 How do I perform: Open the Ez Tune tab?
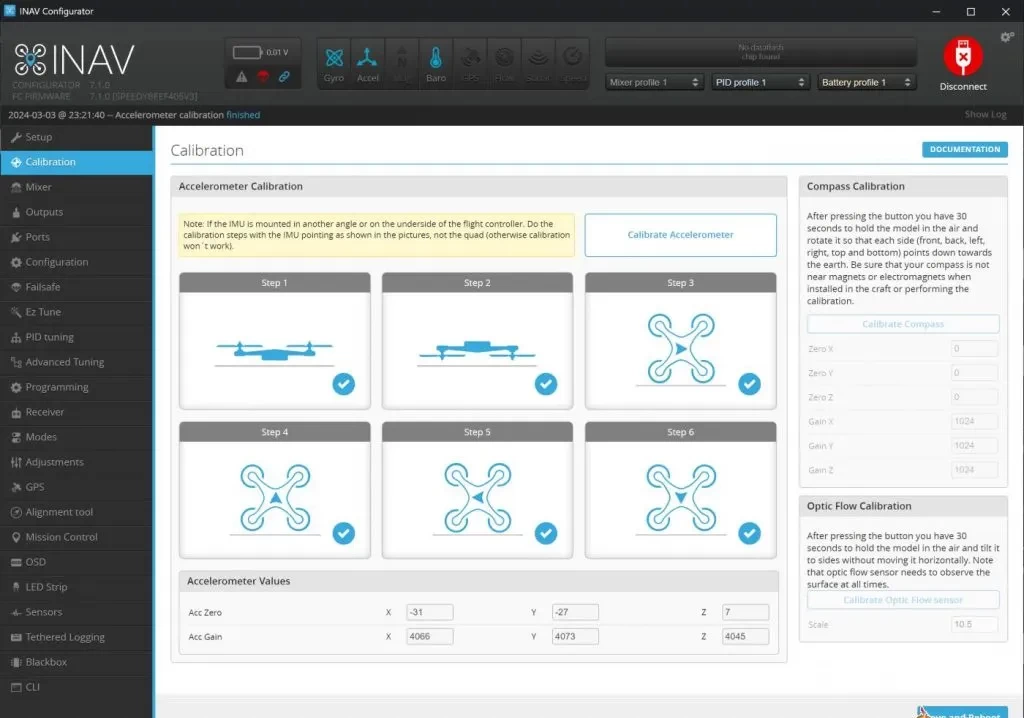[x=76, y=312]
